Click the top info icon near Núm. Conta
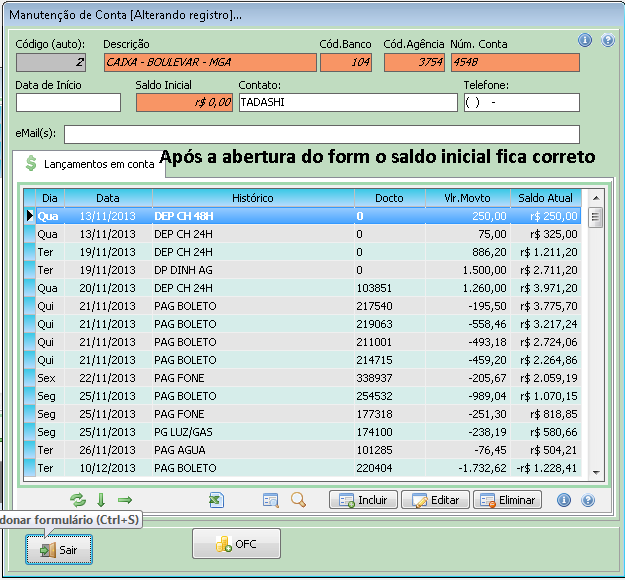Viewport: 625px width, 580px height. pyautogui.click(x=586, y=41)
